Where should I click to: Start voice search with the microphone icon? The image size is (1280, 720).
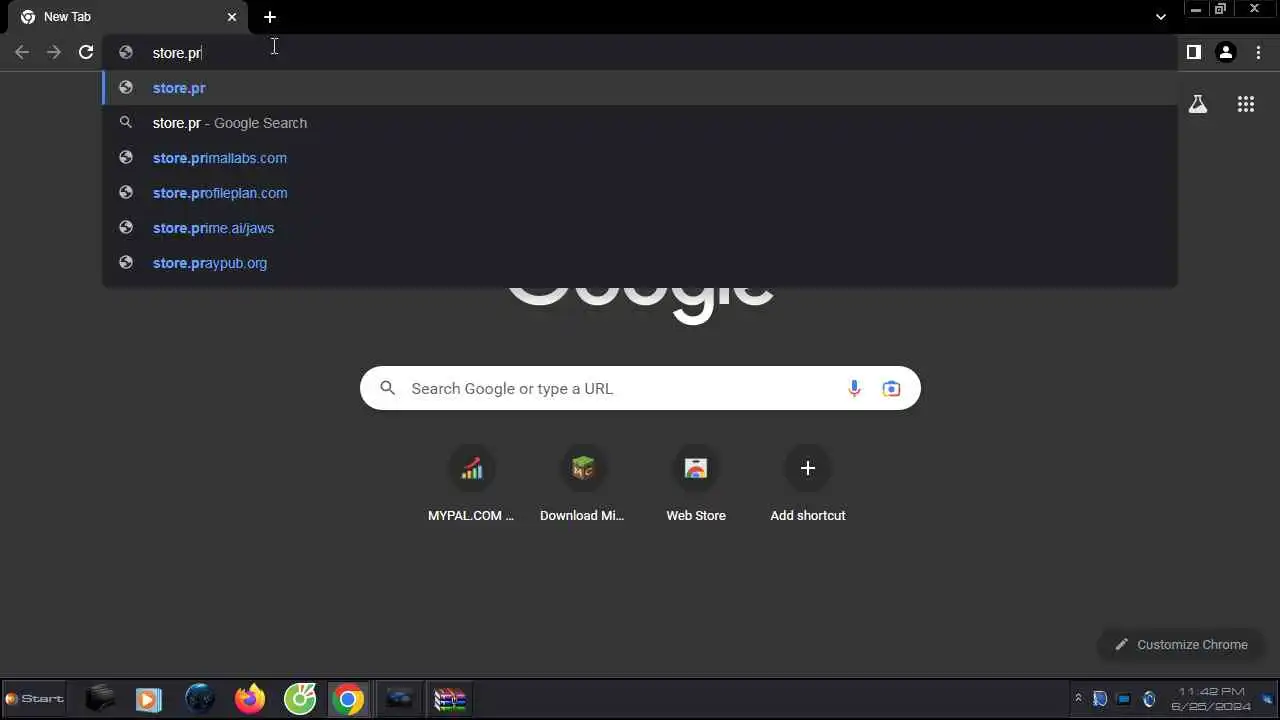854,388
